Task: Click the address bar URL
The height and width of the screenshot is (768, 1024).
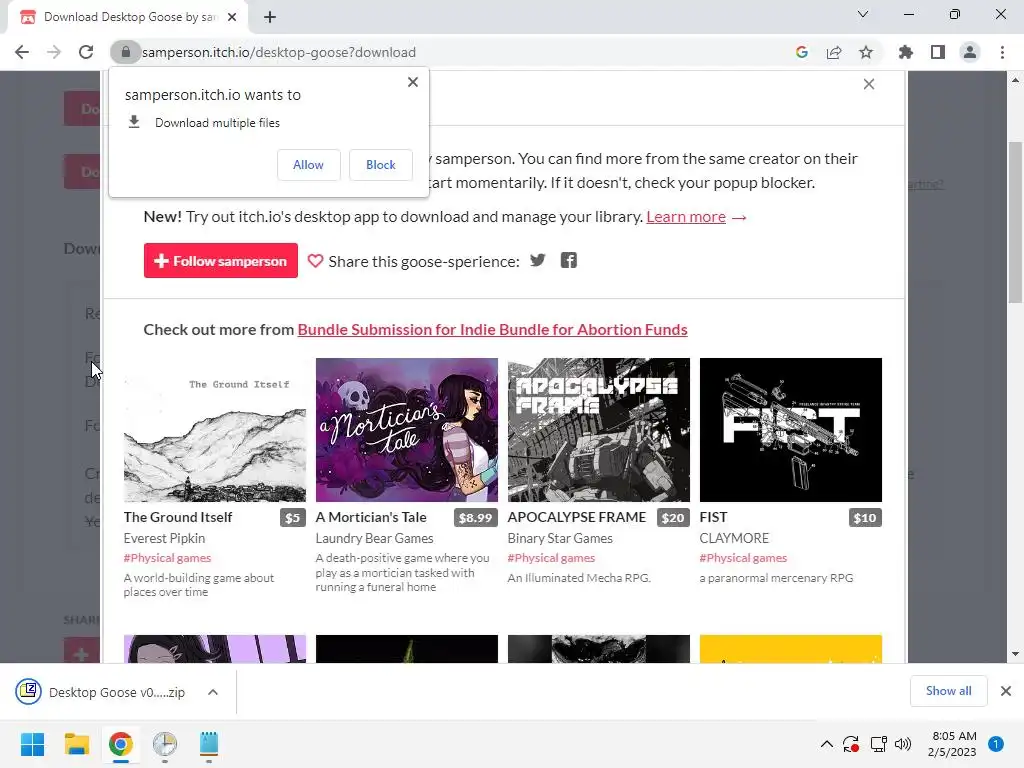Action: point(279,52)
